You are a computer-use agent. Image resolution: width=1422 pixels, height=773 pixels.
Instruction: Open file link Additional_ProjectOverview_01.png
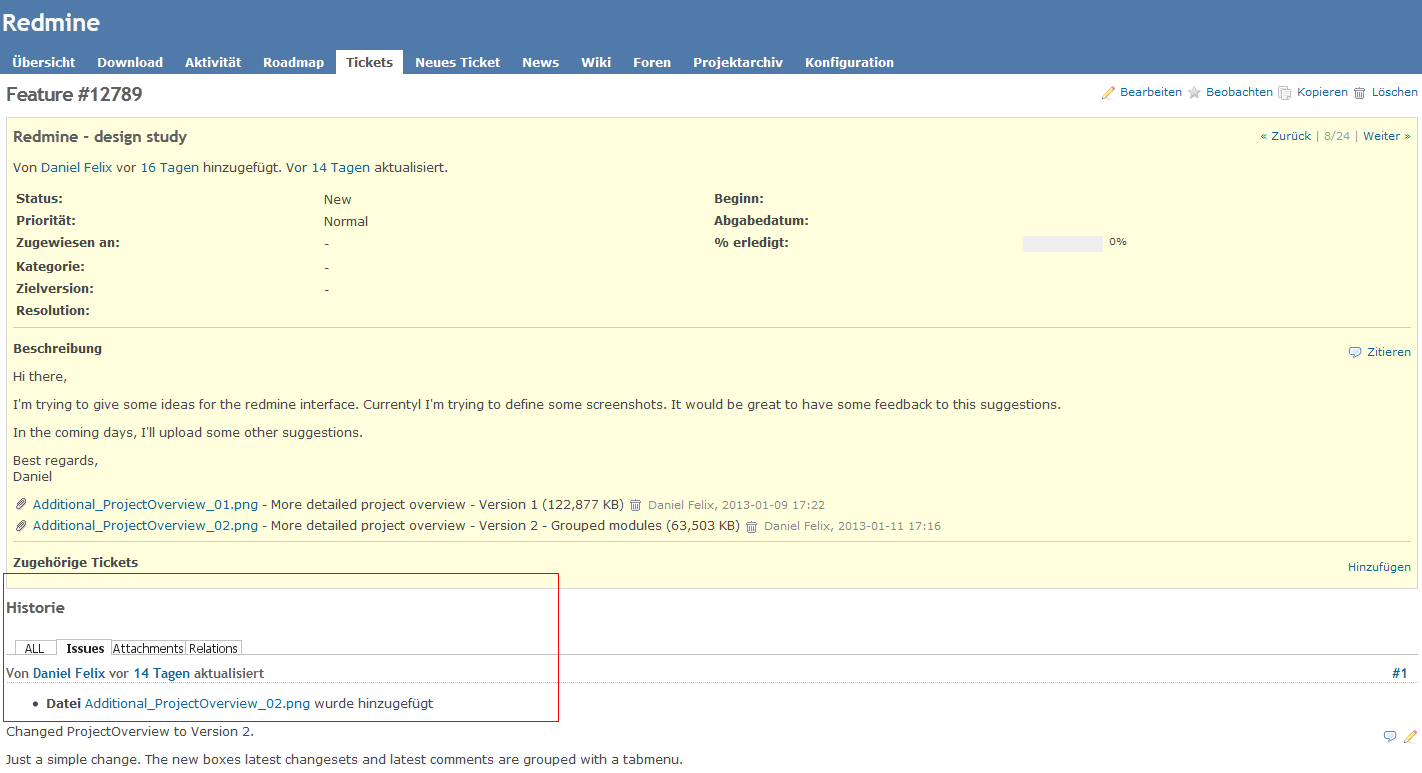point(145,505)
